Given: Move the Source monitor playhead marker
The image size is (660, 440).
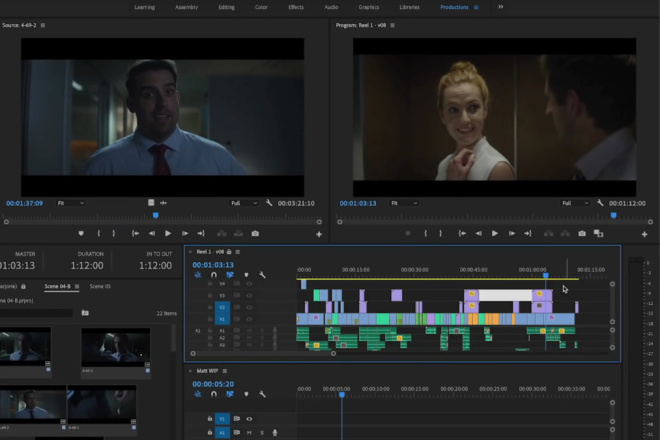Looking at the screenshot, I should [156, 215].
